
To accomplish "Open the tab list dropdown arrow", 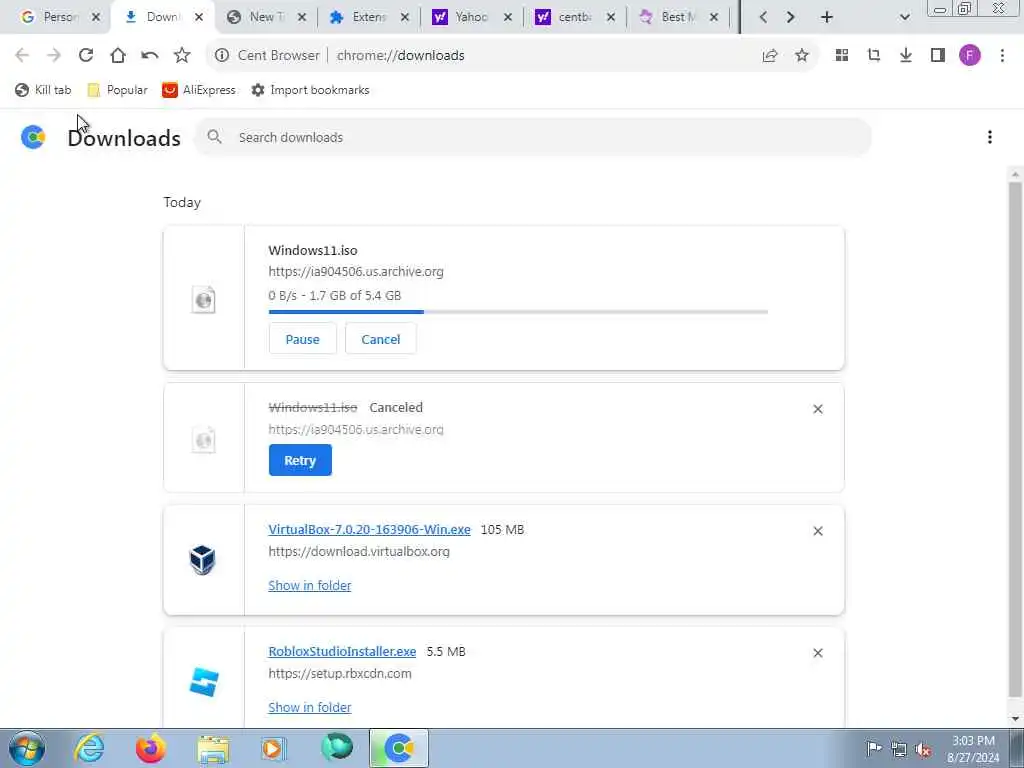I will pos(904,18).
